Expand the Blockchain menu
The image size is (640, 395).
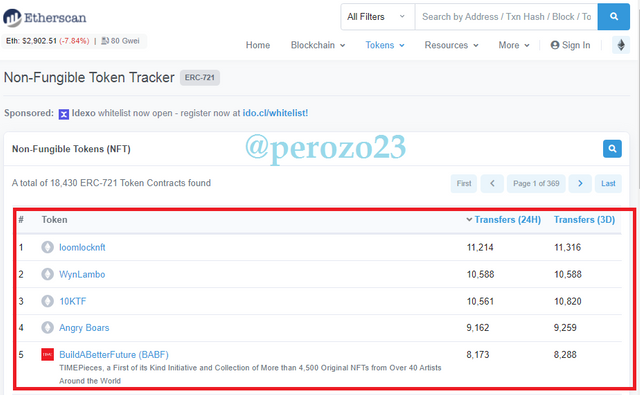pyautogui.click(x=318, y=45)
